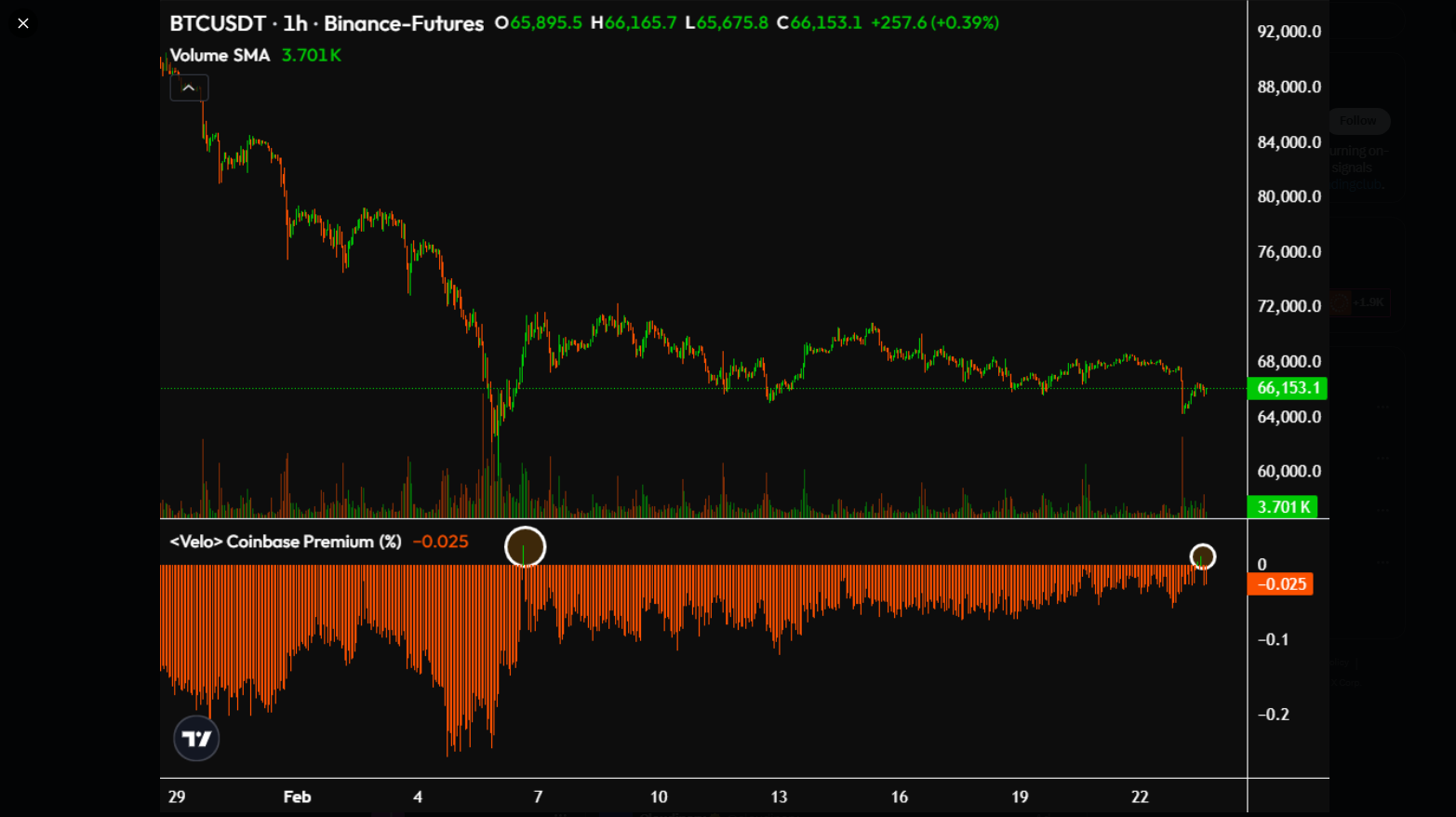Click the TradingView logo watermark
This screenshot has width=1456, height=817.
196,738
